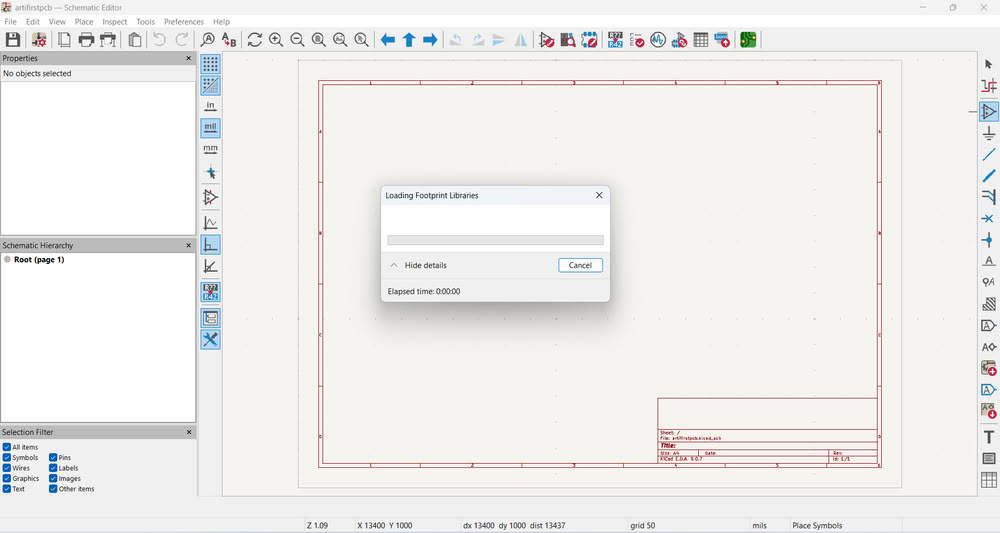Select the Draw Wire tool
Viewport: 1000px width, 533px height.
(989, 154)
